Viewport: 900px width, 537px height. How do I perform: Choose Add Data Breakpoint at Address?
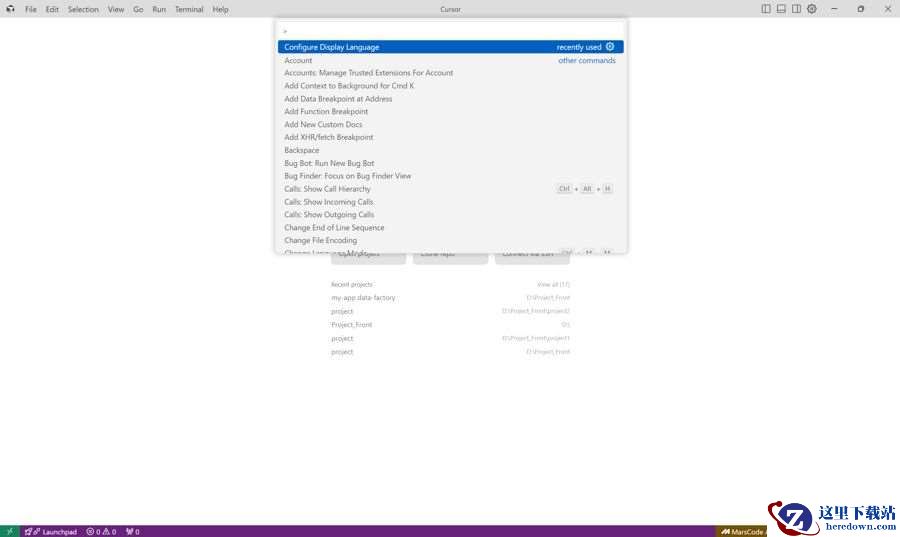[x=451, y=99]
